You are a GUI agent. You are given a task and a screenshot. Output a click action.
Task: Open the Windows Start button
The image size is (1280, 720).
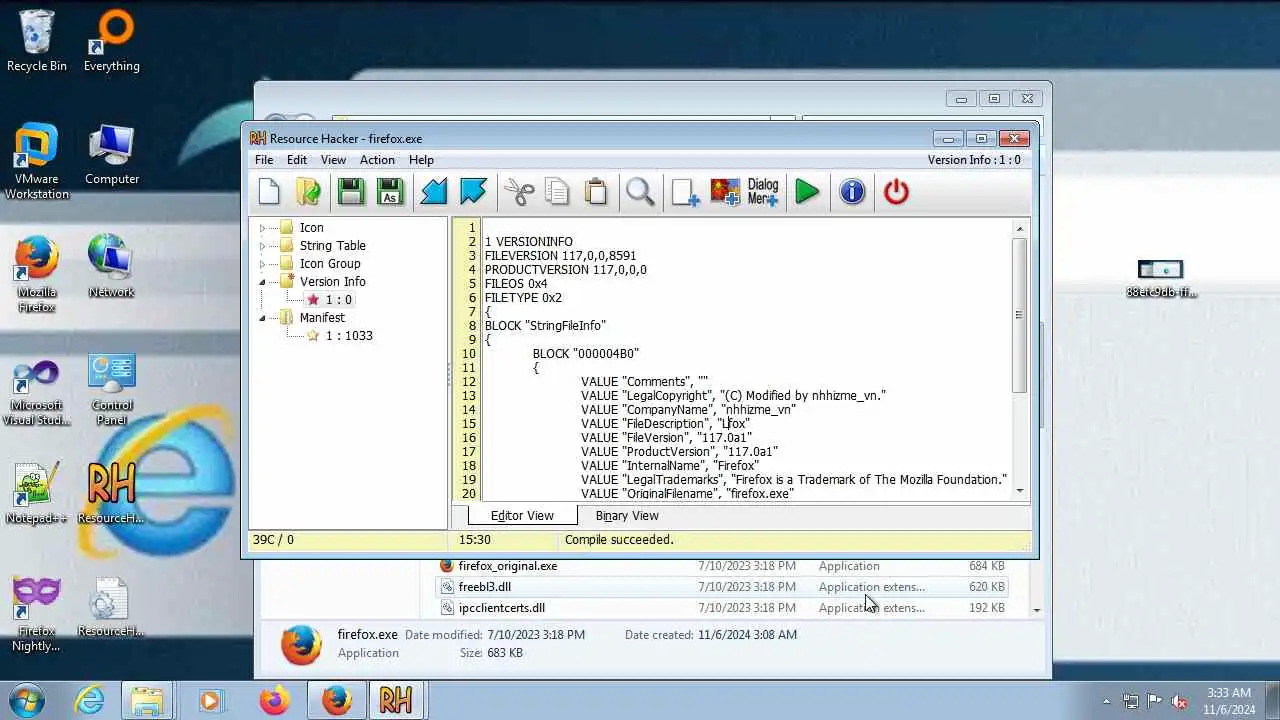[x=27, y=700]
